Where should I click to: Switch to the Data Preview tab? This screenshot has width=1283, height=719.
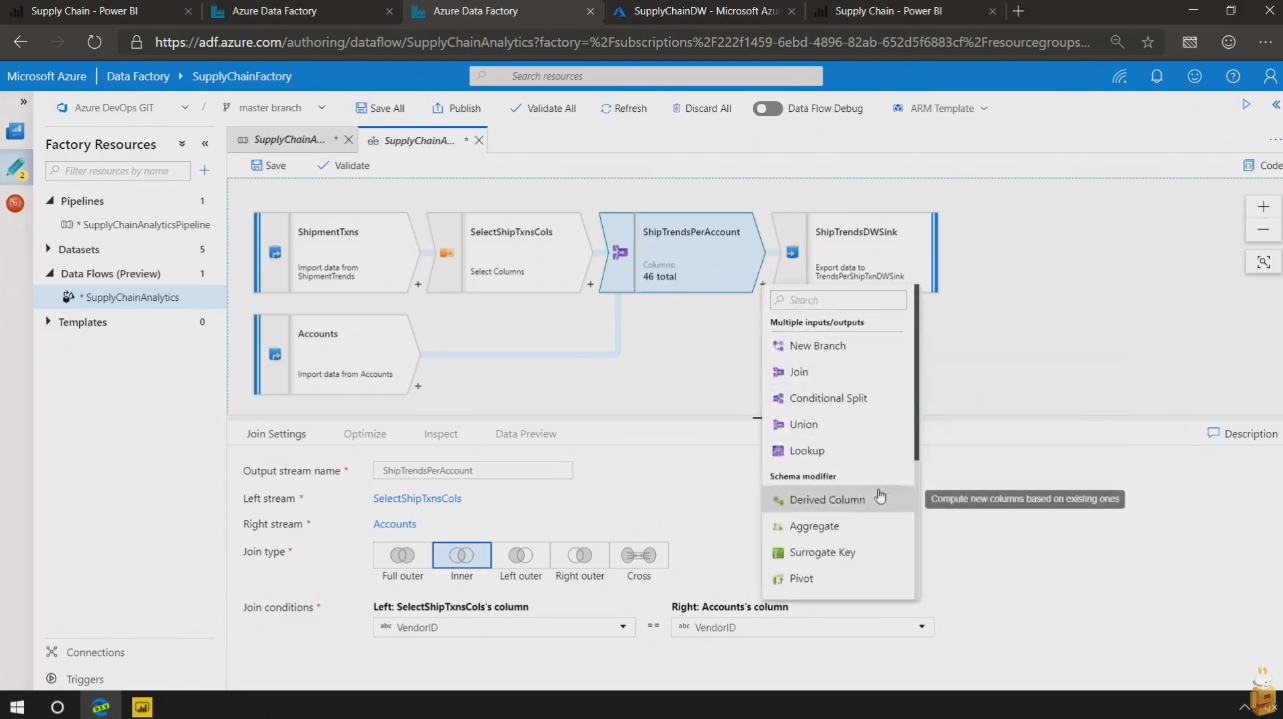tap(525, 434)
